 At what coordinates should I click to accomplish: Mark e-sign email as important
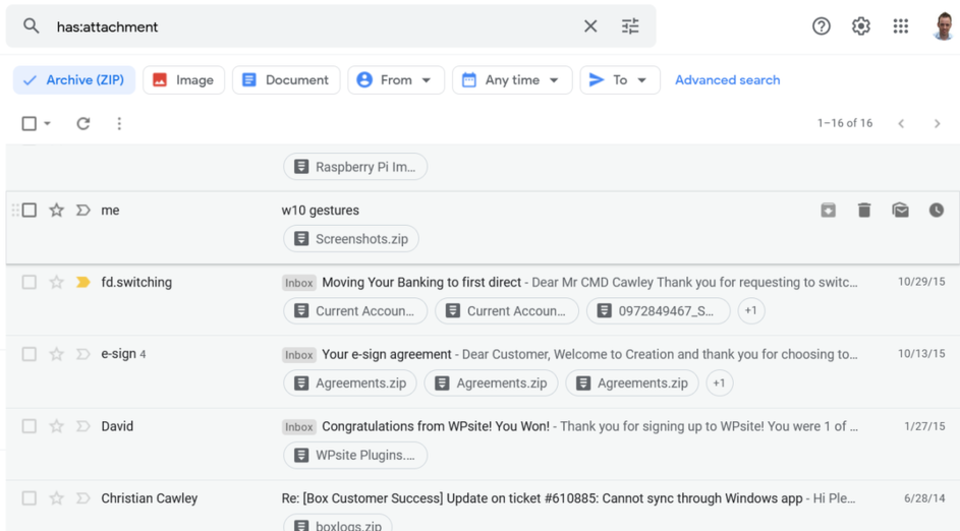pos(83,354)
